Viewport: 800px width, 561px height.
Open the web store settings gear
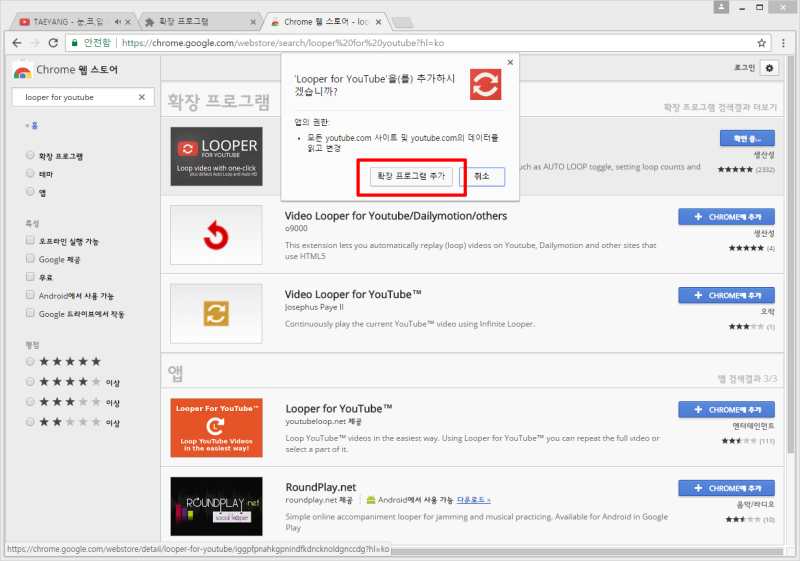769,68
